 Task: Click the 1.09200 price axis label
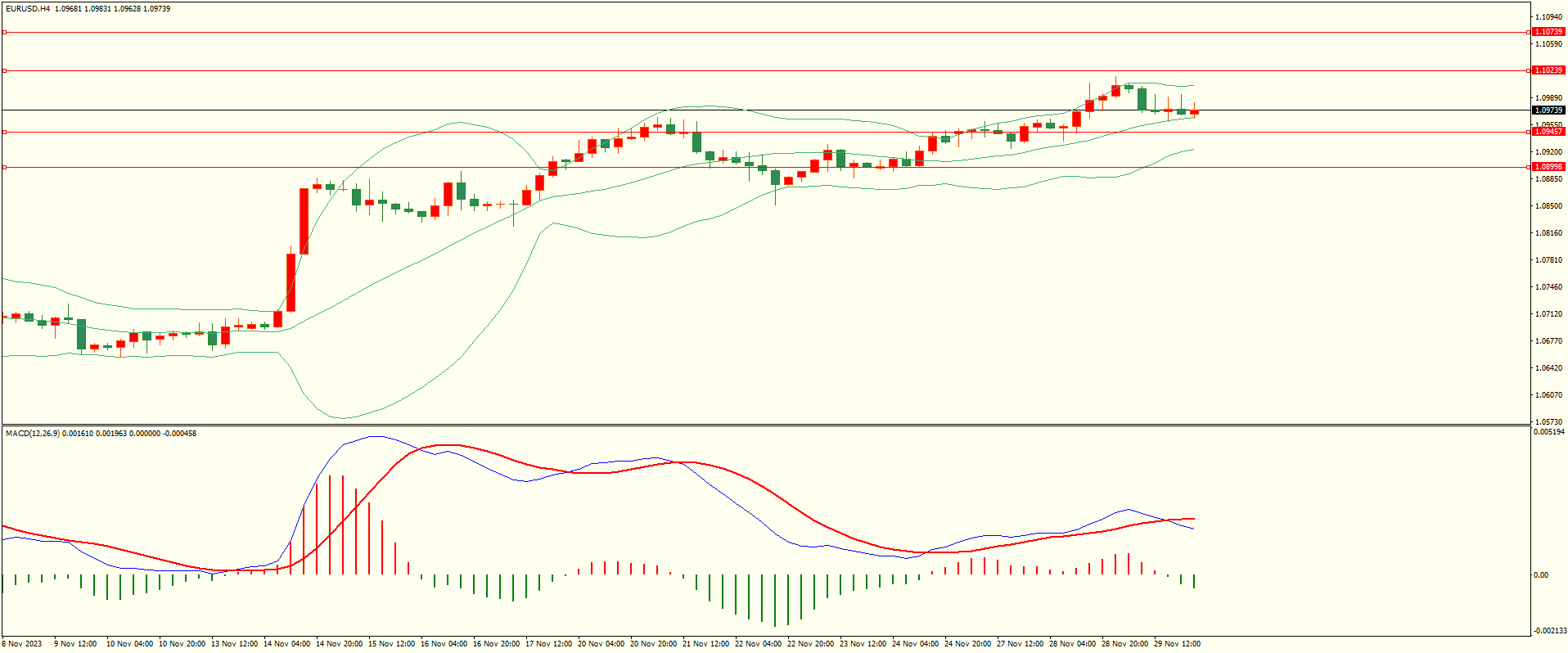pyautogui.click(x=1548, y=151)
